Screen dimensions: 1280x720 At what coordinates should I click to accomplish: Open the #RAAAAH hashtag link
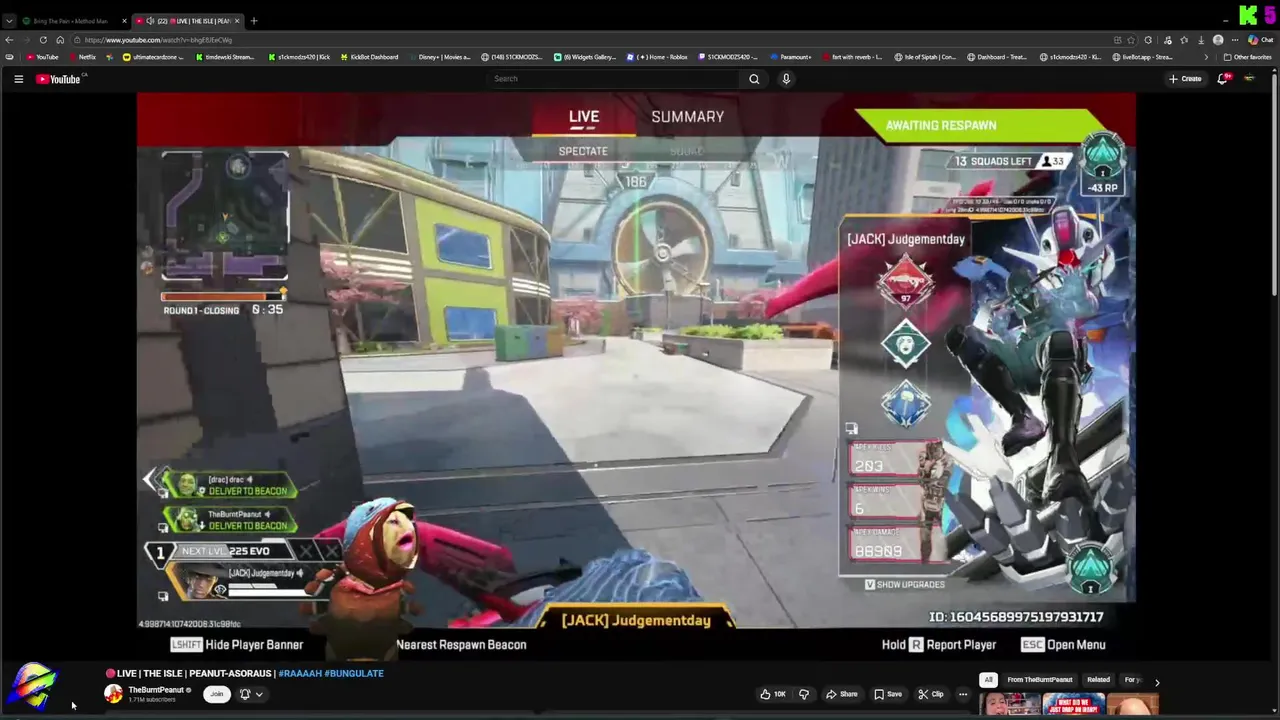click(300, 673)
